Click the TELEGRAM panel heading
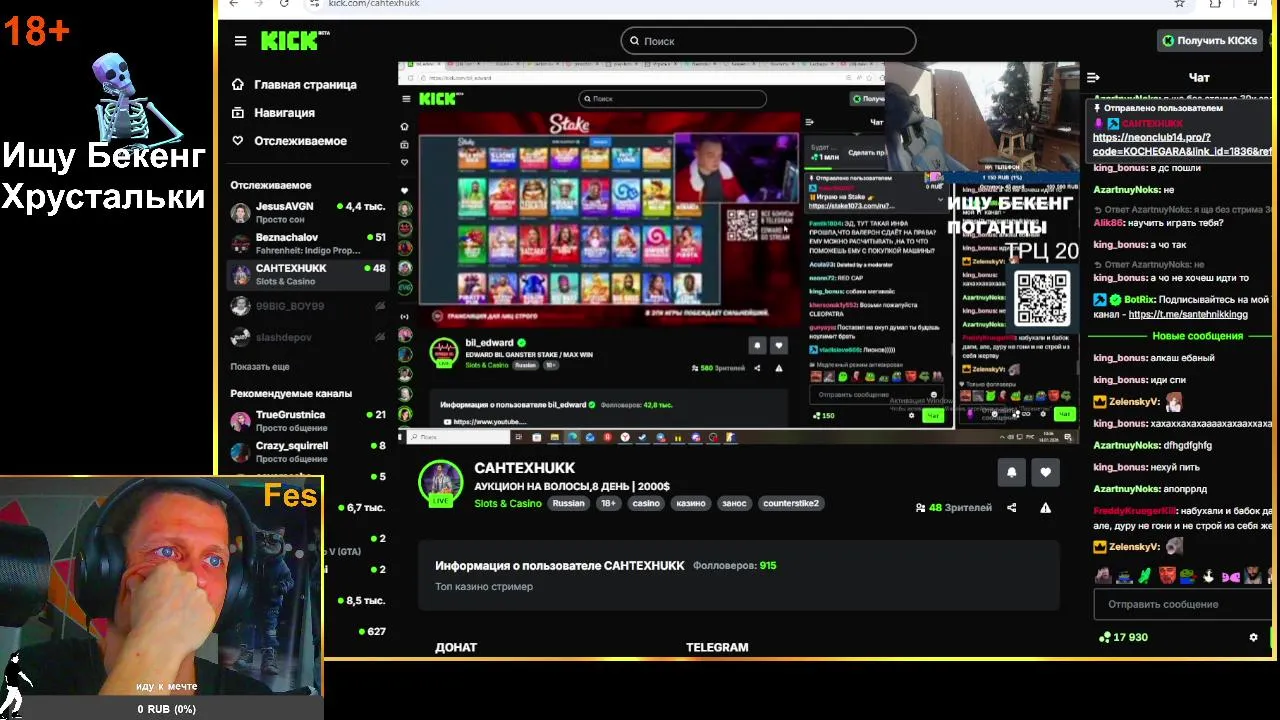 pyautogui.click(x=717, y=647)
